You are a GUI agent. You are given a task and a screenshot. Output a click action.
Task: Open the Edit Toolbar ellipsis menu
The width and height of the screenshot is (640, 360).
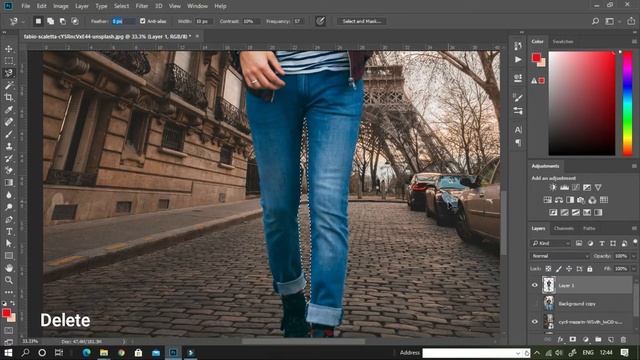(9, 292)
